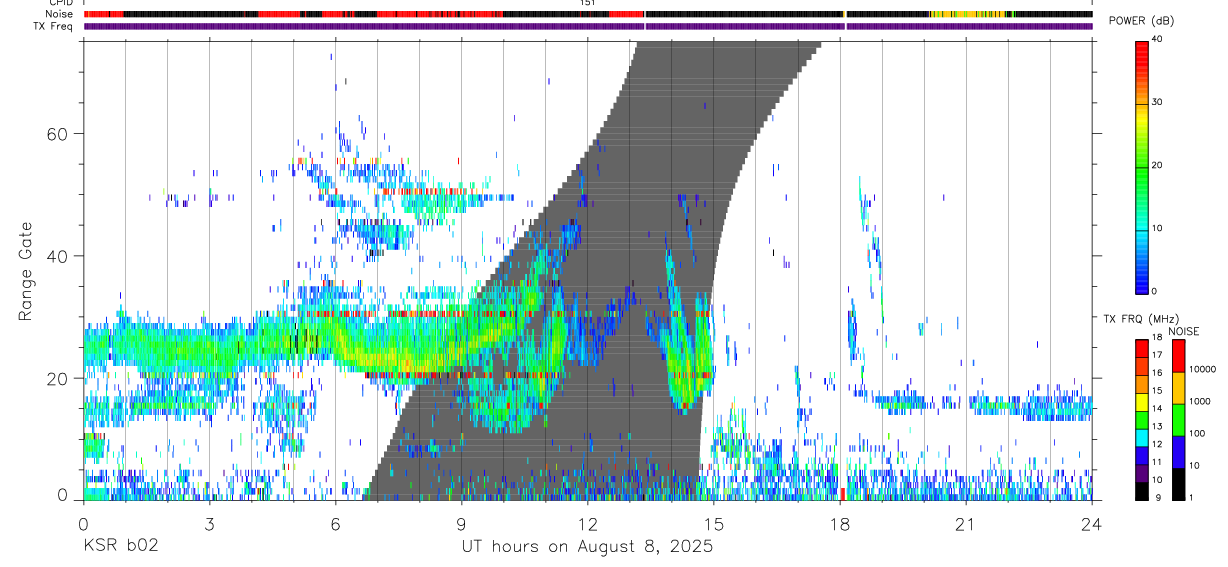This screenshot has height=567, width=1228.
Task: Click the purple TX Freq strip above plot
Action: pyautogui.click(x=588, y=26)
